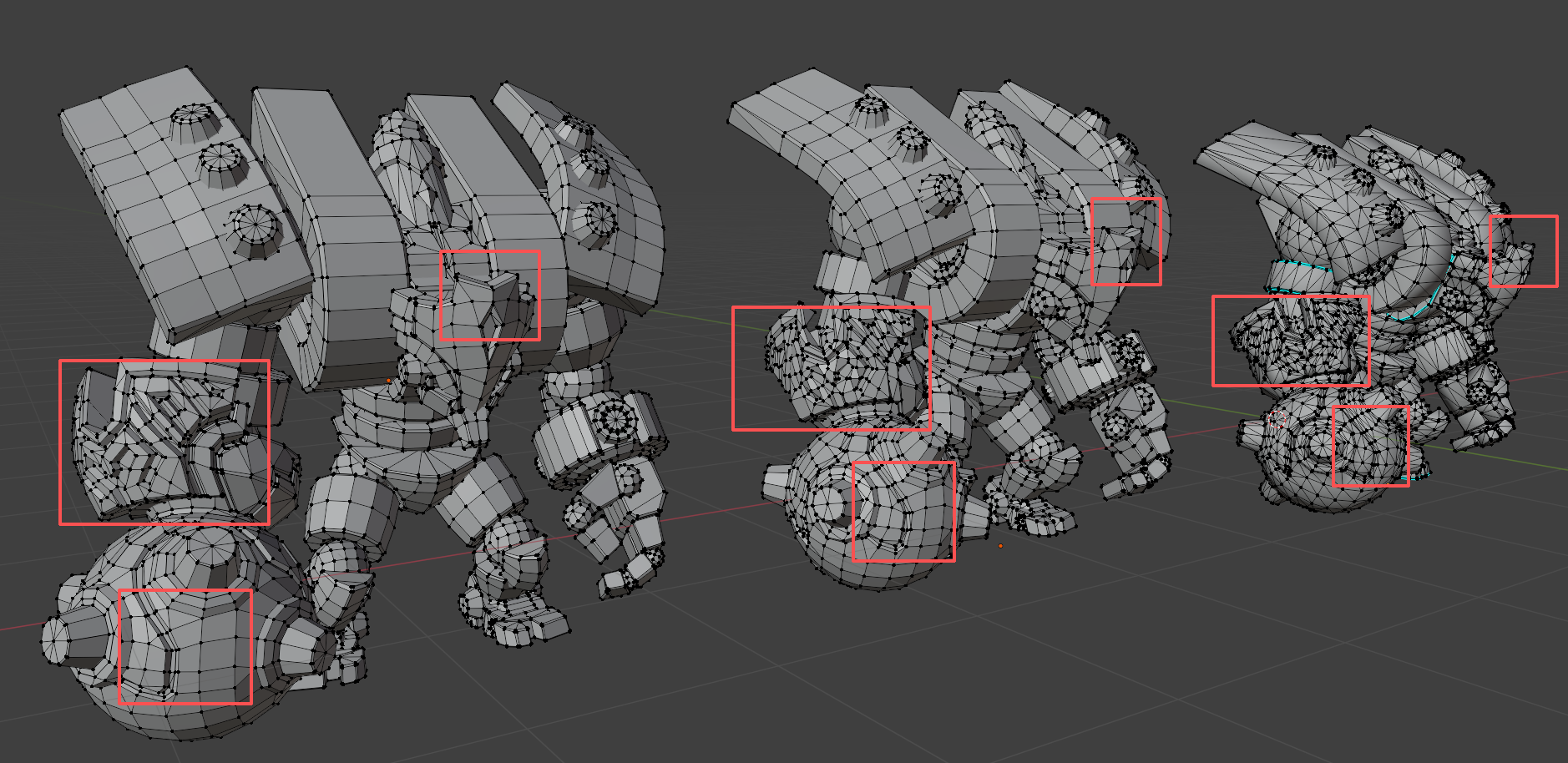This screenshot has width=1568, height=763.
Task: Select red-boxed sphere area on the middle model
Action: point(903,511)
